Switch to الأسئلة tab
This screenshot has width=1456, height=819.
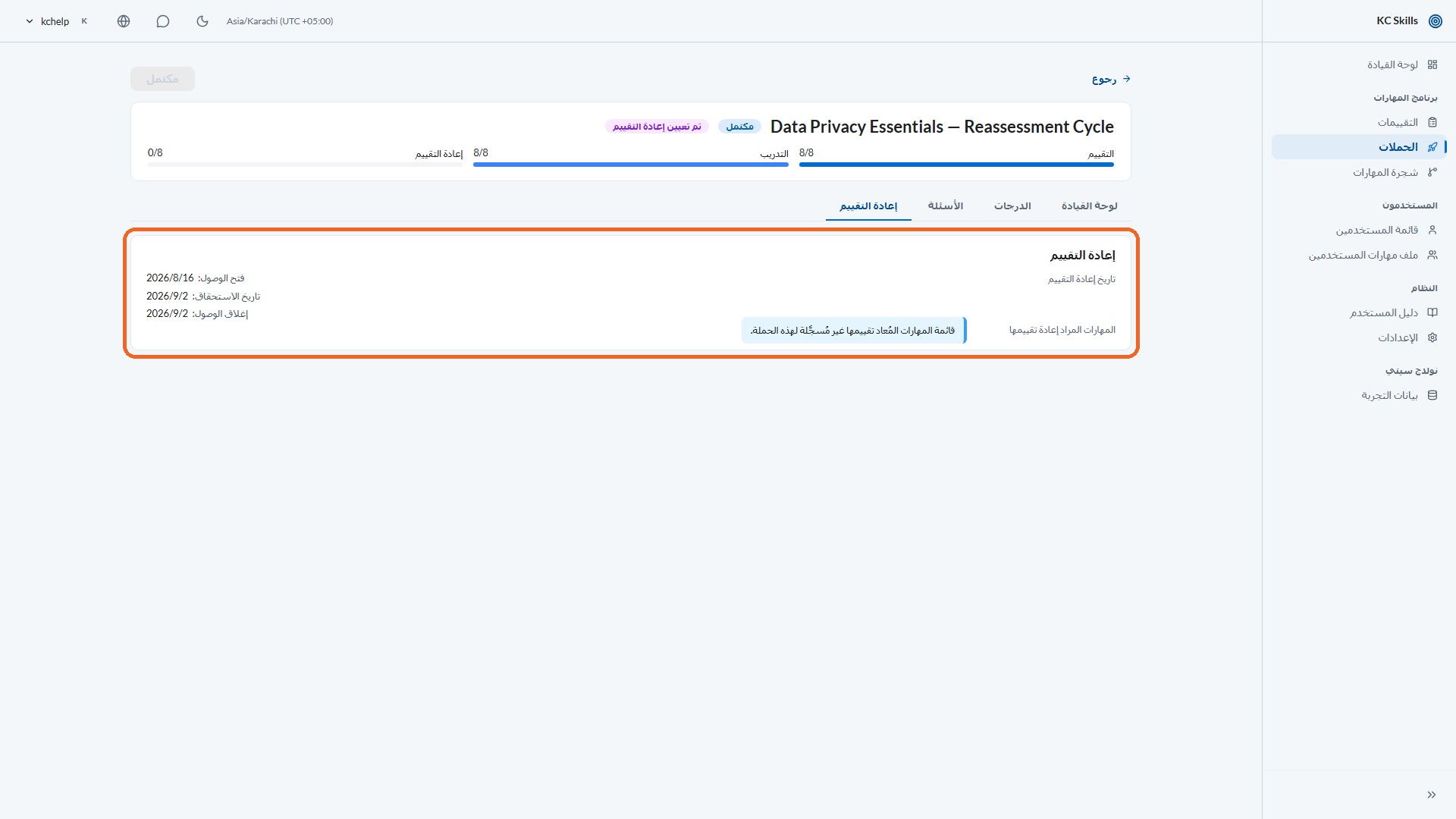945,206
